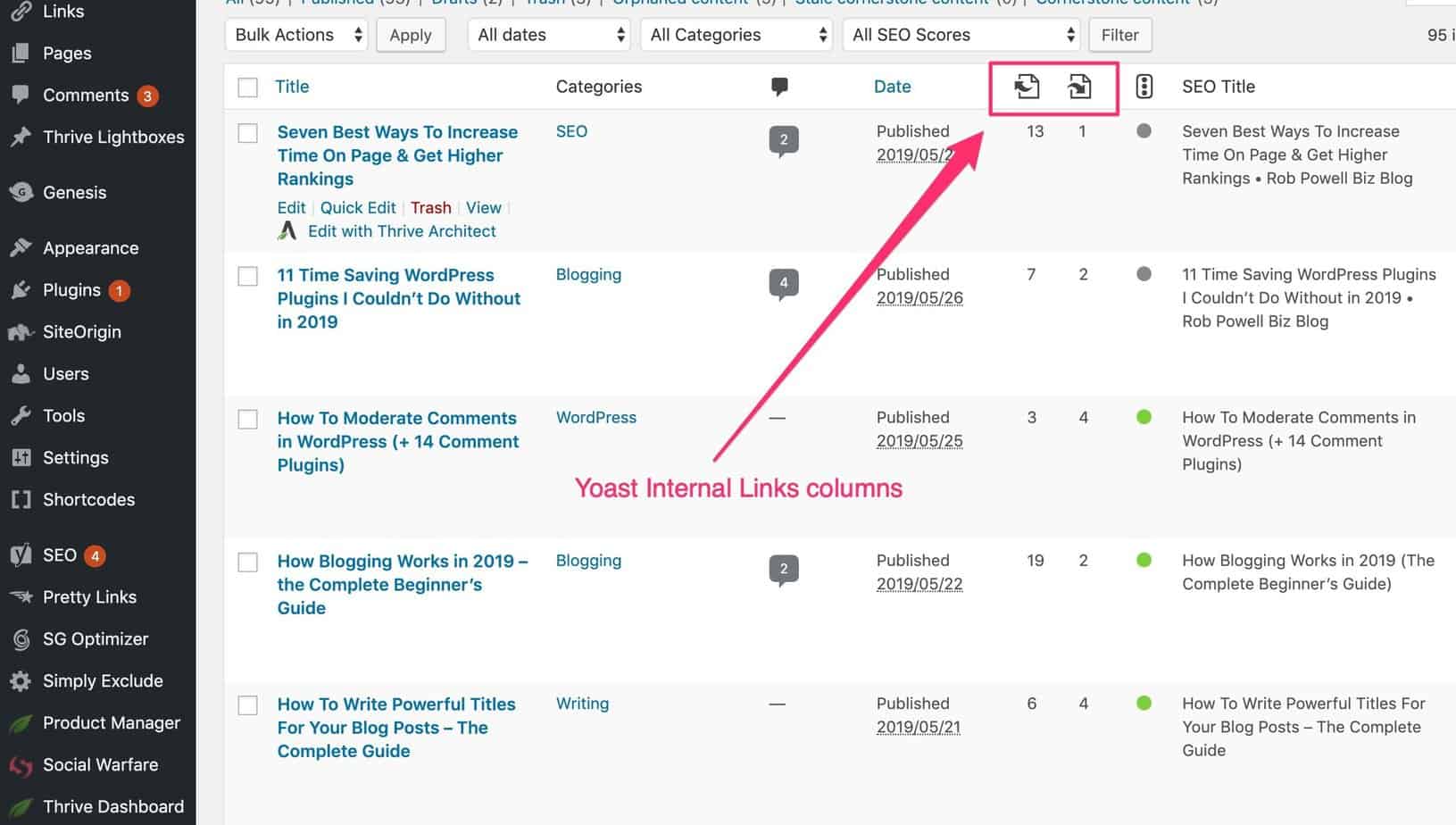1456x825 pixels.
Task: Select Appearance in the sidebar menu
Action: [x=90, y=247]
